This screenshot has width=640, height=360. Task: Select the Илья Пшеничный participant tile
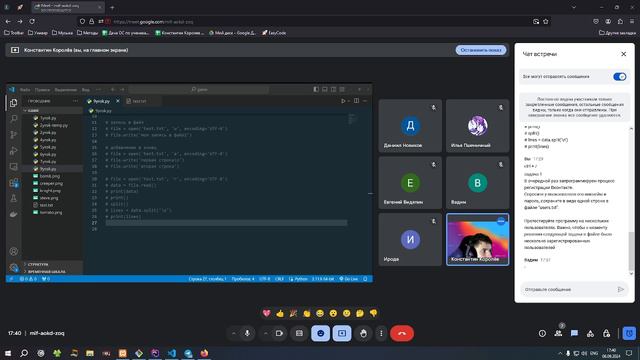click(x=478, y=126)
